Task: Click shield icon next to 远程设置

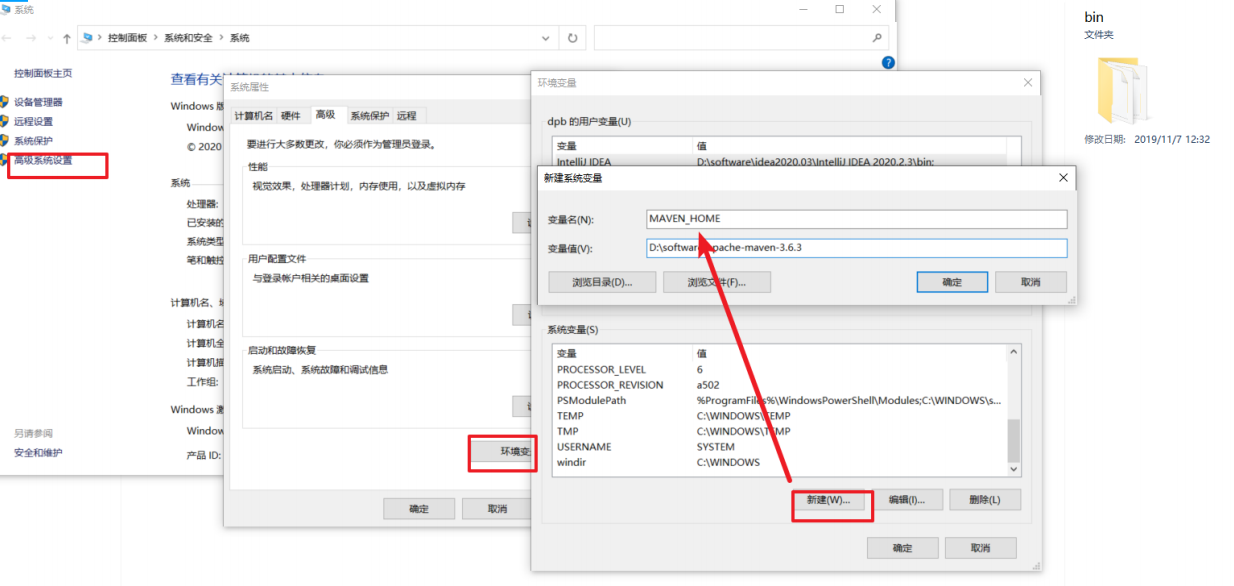Action: 4,121
